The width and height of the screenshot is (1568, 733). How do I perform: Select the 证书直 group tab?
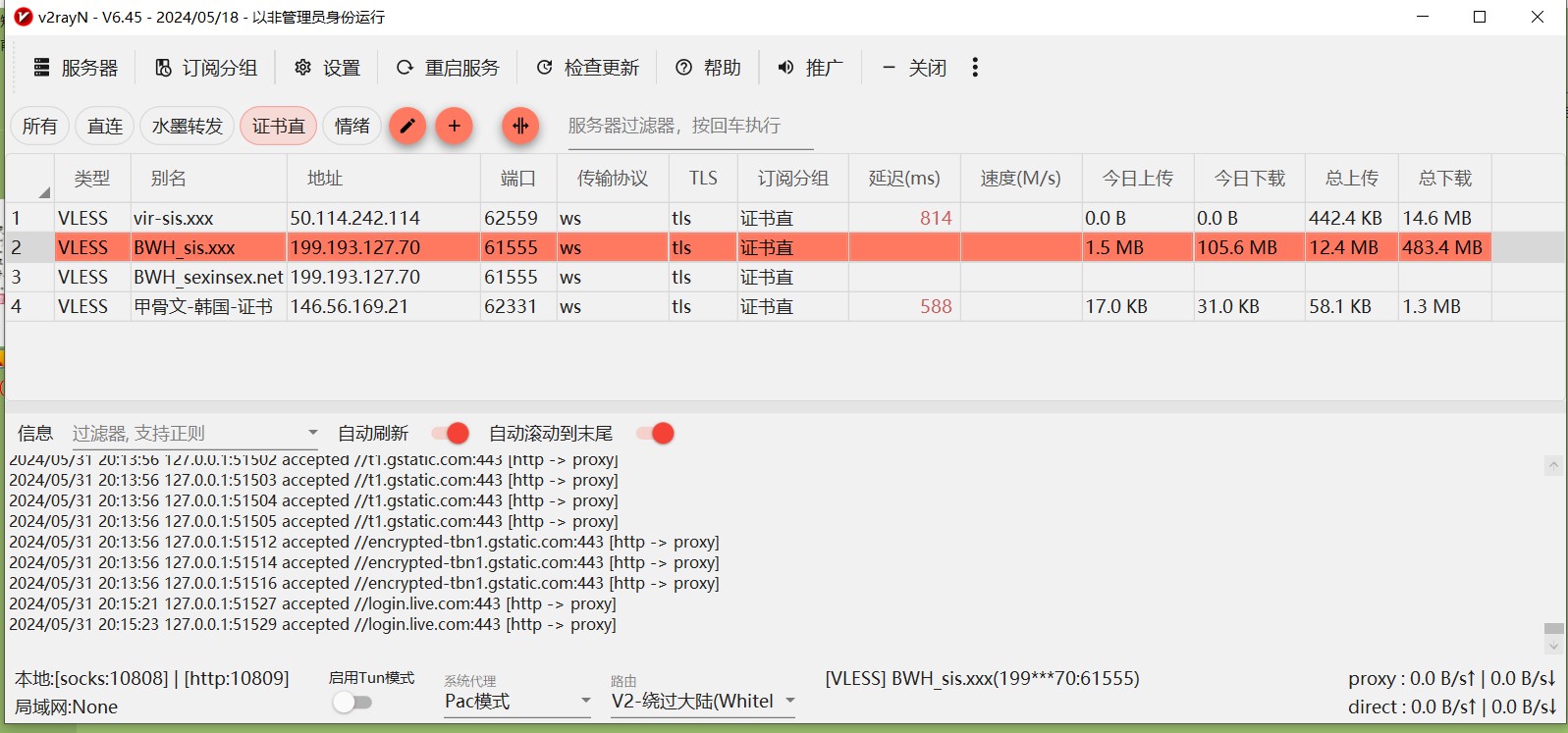tap(279, 126)
